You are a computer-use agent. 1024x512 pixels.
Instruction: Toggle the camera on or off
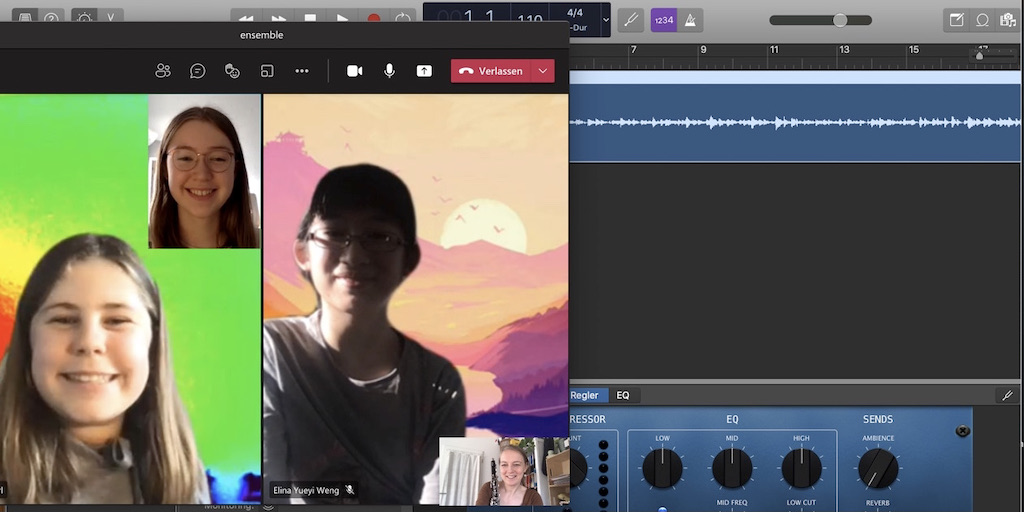[354, 71]
